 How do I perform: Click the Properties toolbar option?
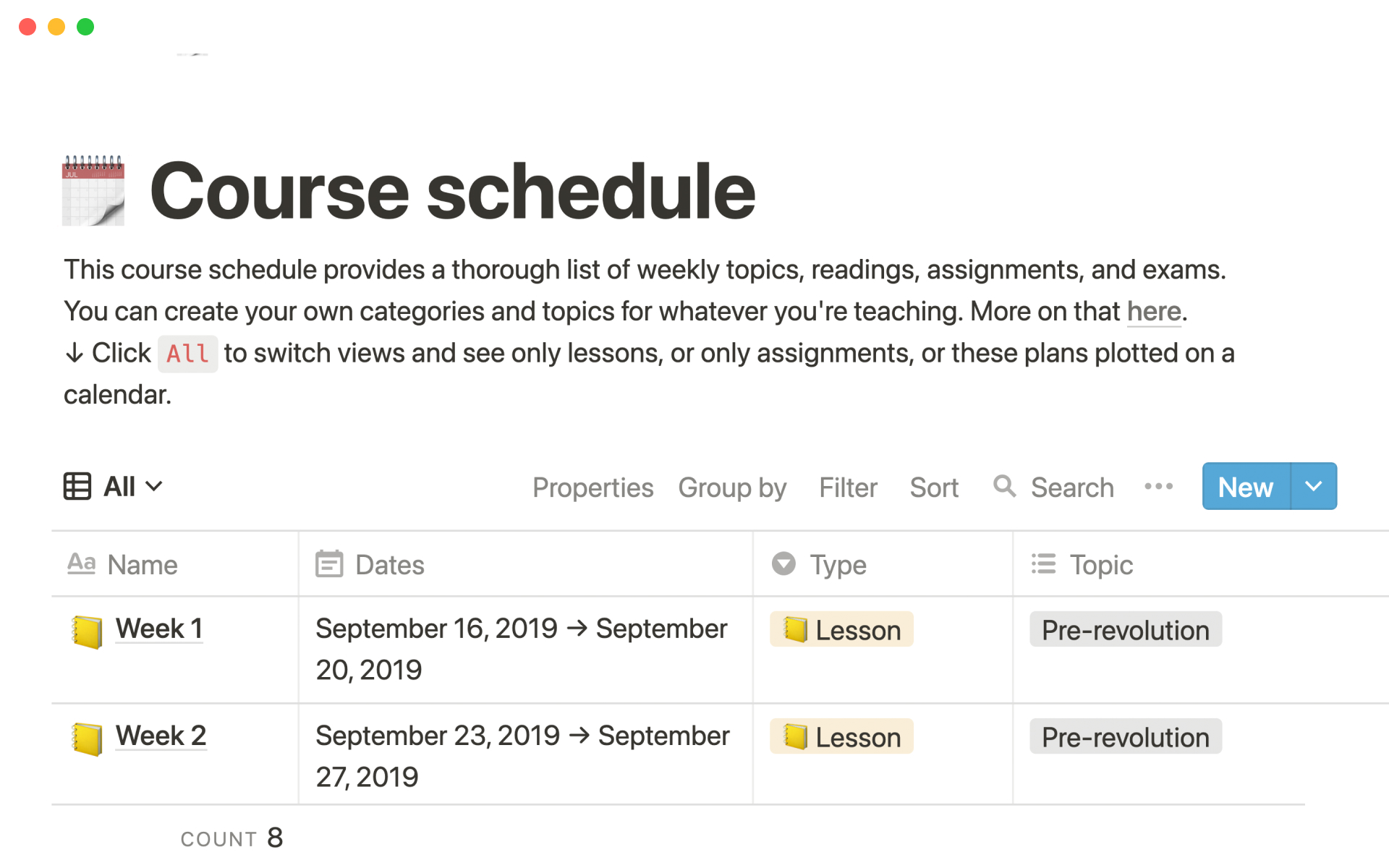click(592, 488)
